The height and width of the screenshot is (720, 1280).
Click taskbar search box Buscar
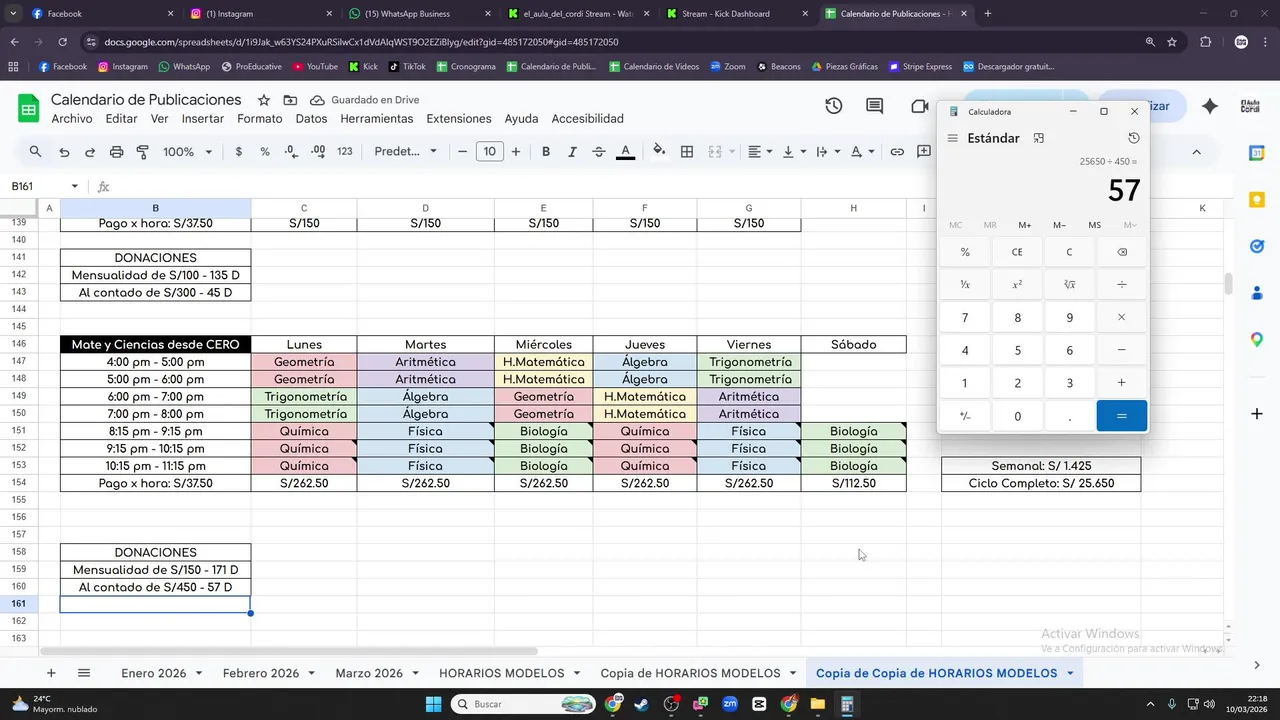(x=524, y=704)
